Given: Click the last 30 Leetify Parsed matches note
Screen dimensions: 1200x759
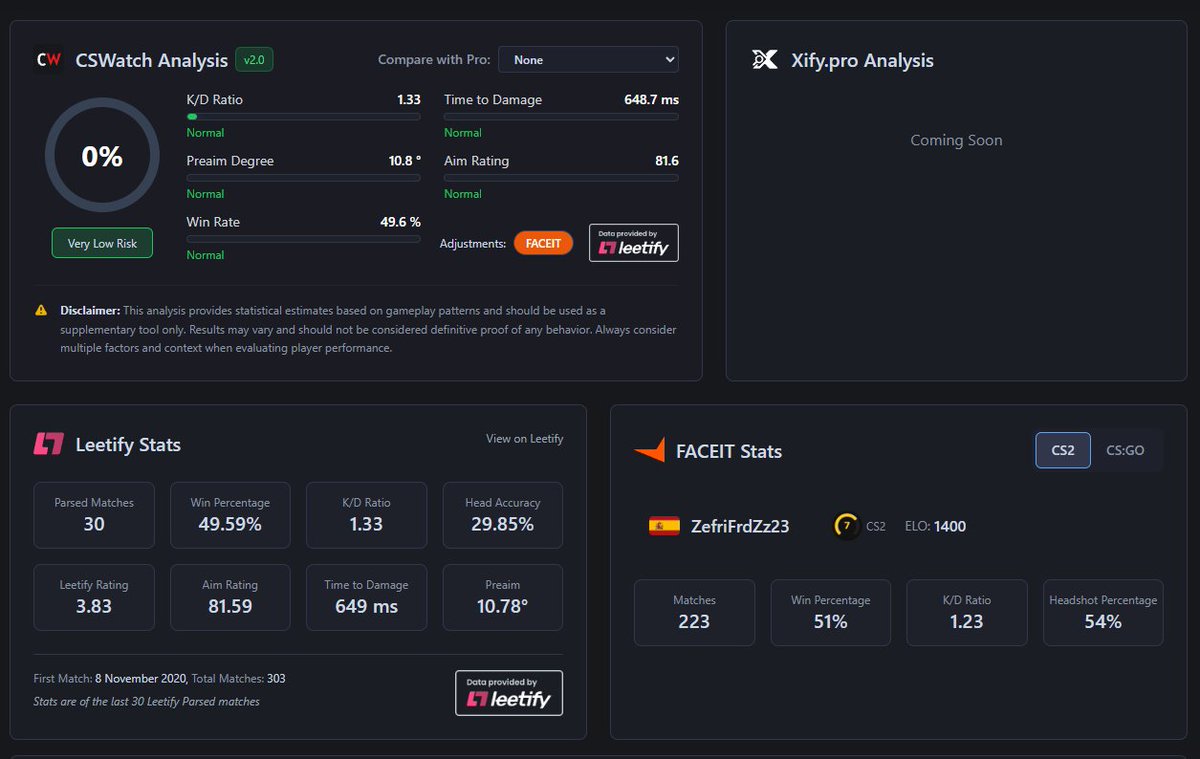Looking at the screenshot, I should click(147, 702).
